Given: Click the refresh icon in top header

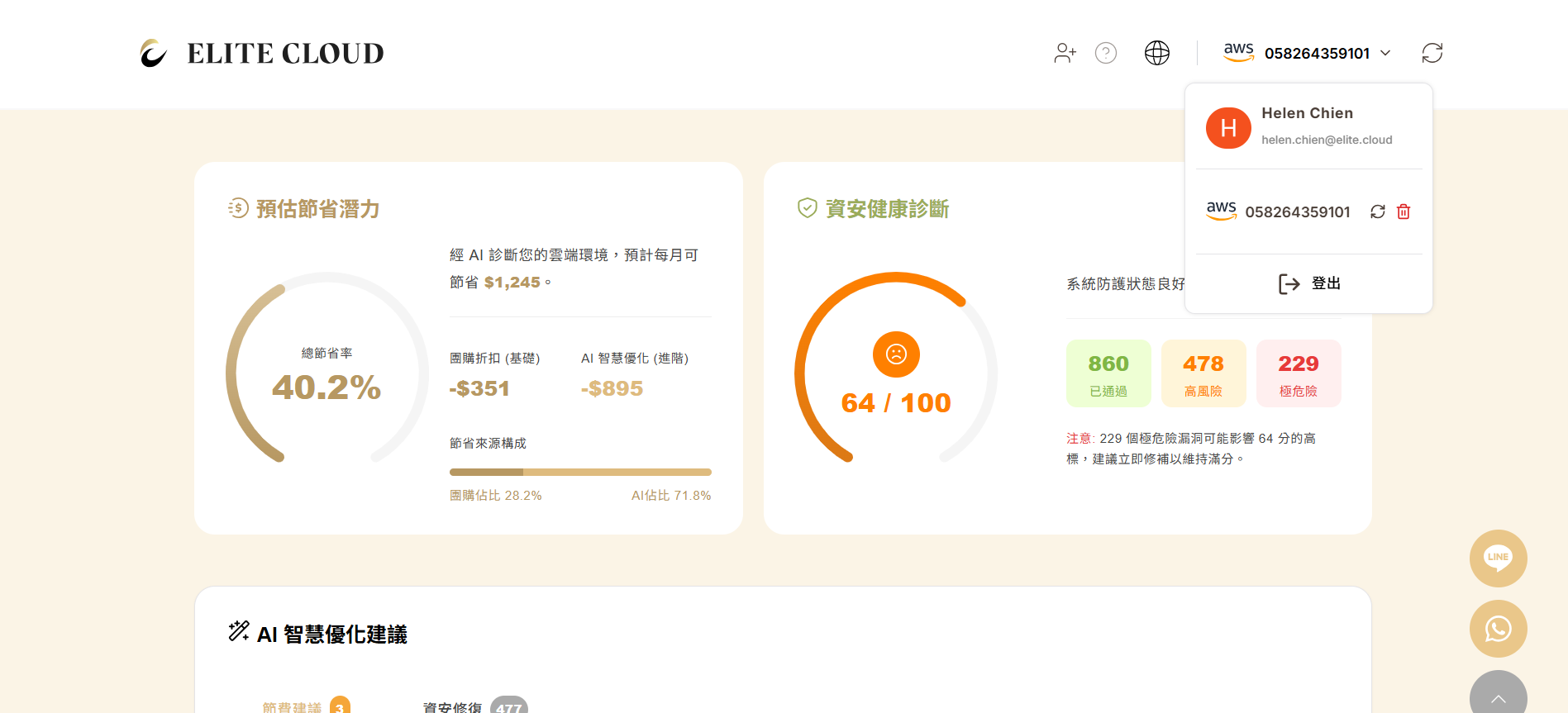Looking at the screenshot, I should (x=1432, y=53).
